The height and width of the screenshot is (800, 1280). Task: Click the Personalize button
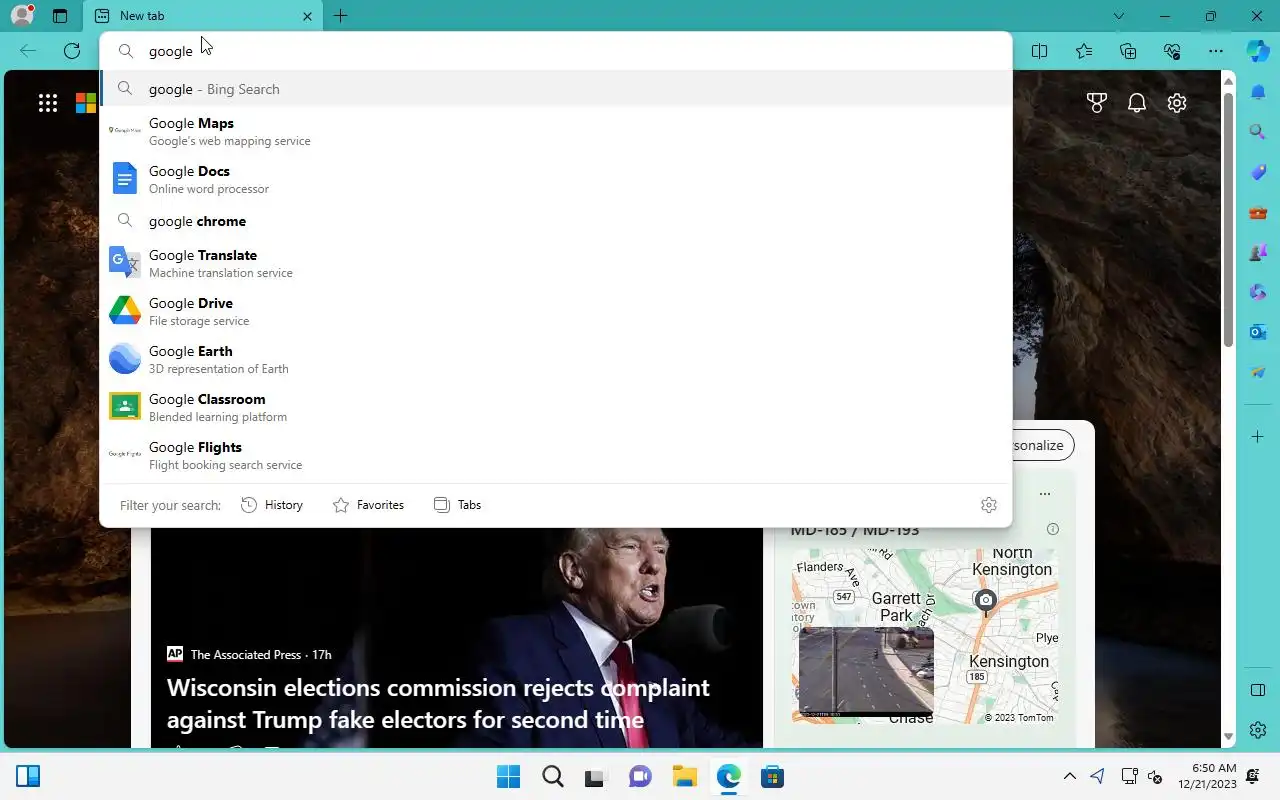(1041, 445)
